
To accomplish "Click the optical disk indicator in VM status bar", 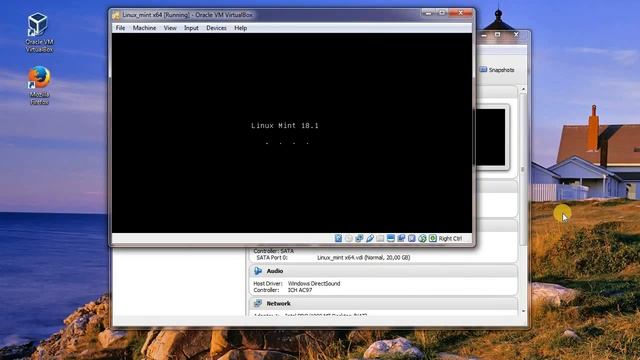I will coord(349,238).
